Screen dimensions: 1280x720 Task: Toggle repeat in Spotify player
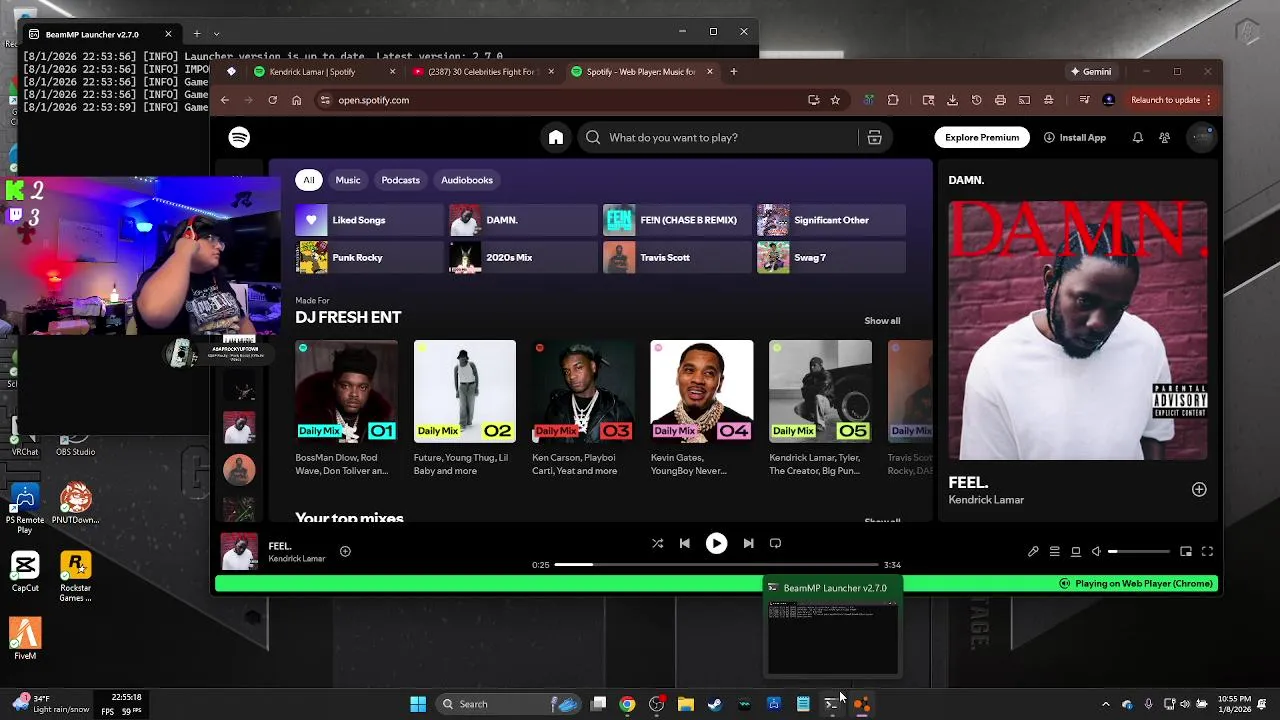(x=775, y=543)
